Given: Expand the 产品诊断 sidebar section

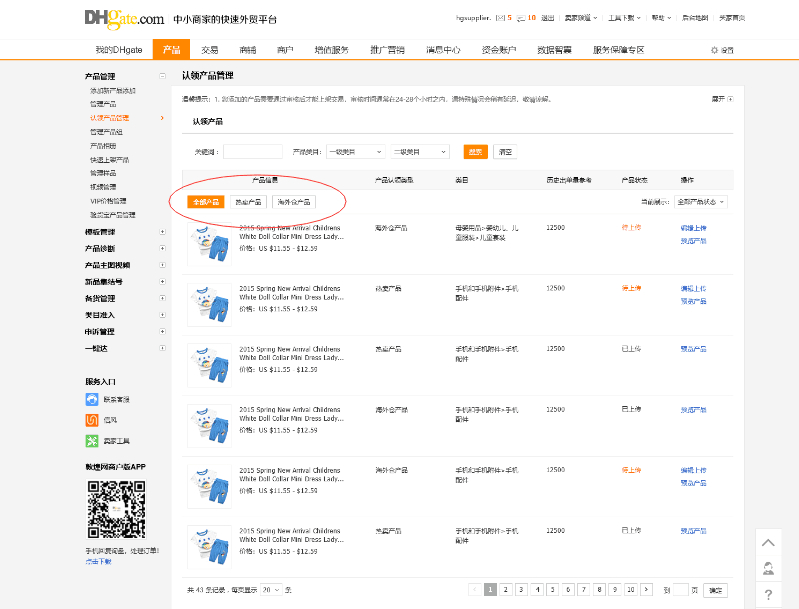Looking at the screenshot, I should click(x=163, y=248).
